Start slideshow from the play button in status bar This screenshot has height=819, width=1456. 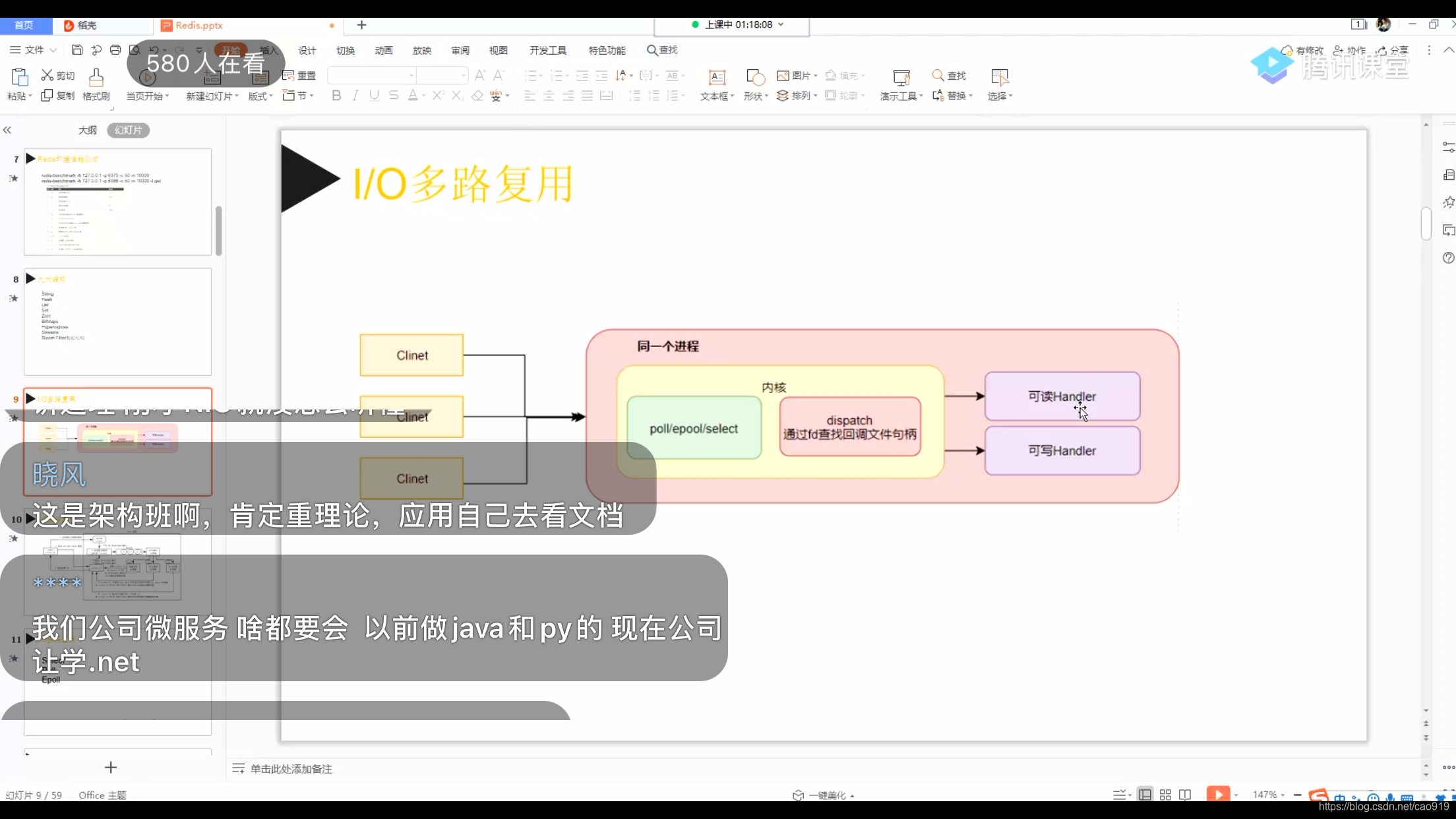1220,795
